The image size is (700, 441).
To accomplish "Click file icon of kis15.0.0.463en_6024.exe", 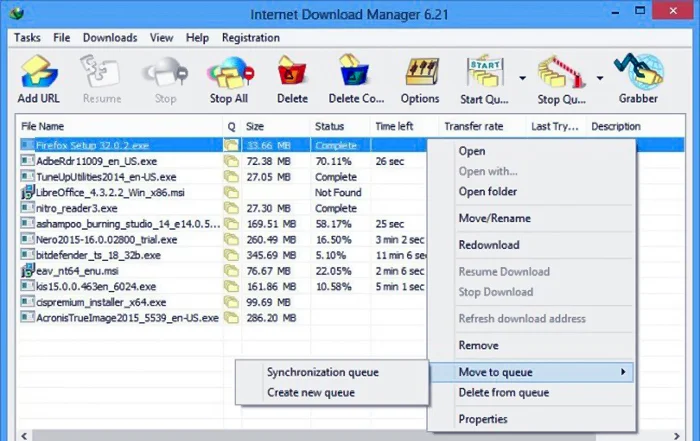I will tap(28, 286).
